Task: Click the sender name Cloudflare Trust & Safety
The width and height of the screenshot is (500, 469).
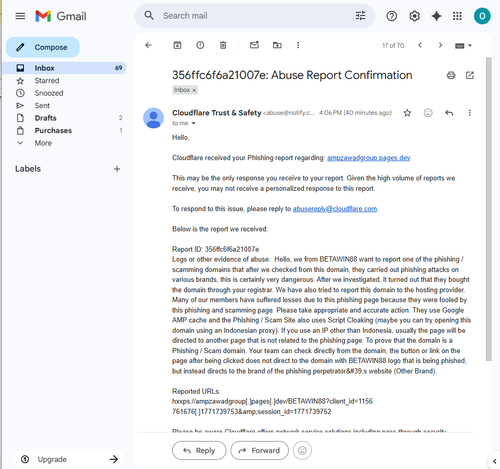Action: pos(217,113)
